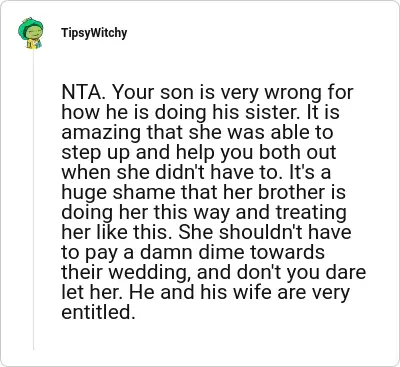
Task: Click the line "her like this. She shouldn't have"
Action: coord(206,232)
